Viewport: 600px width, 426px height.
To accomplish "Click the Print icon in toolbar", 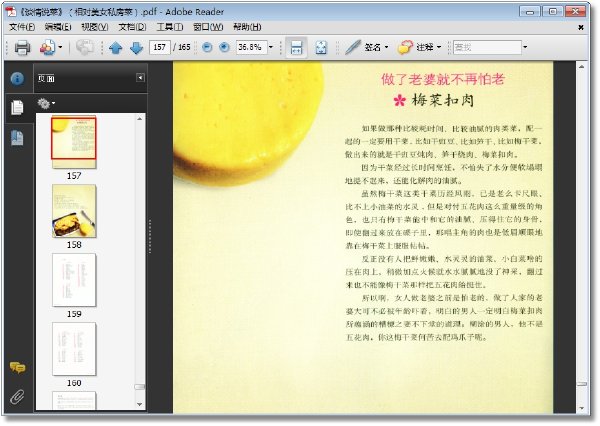I will tap(22, 47).
